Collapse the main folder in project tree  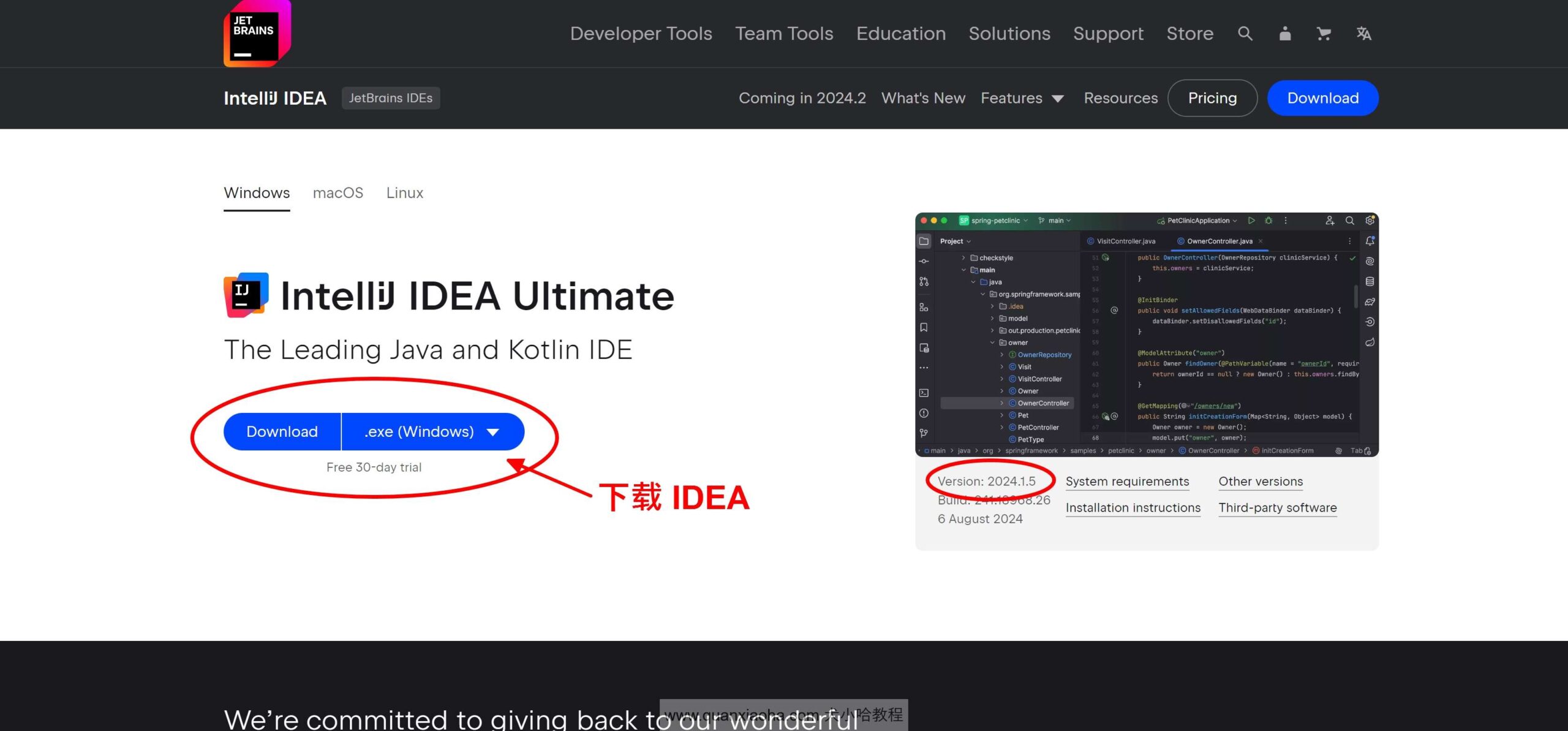click(963, 270)
